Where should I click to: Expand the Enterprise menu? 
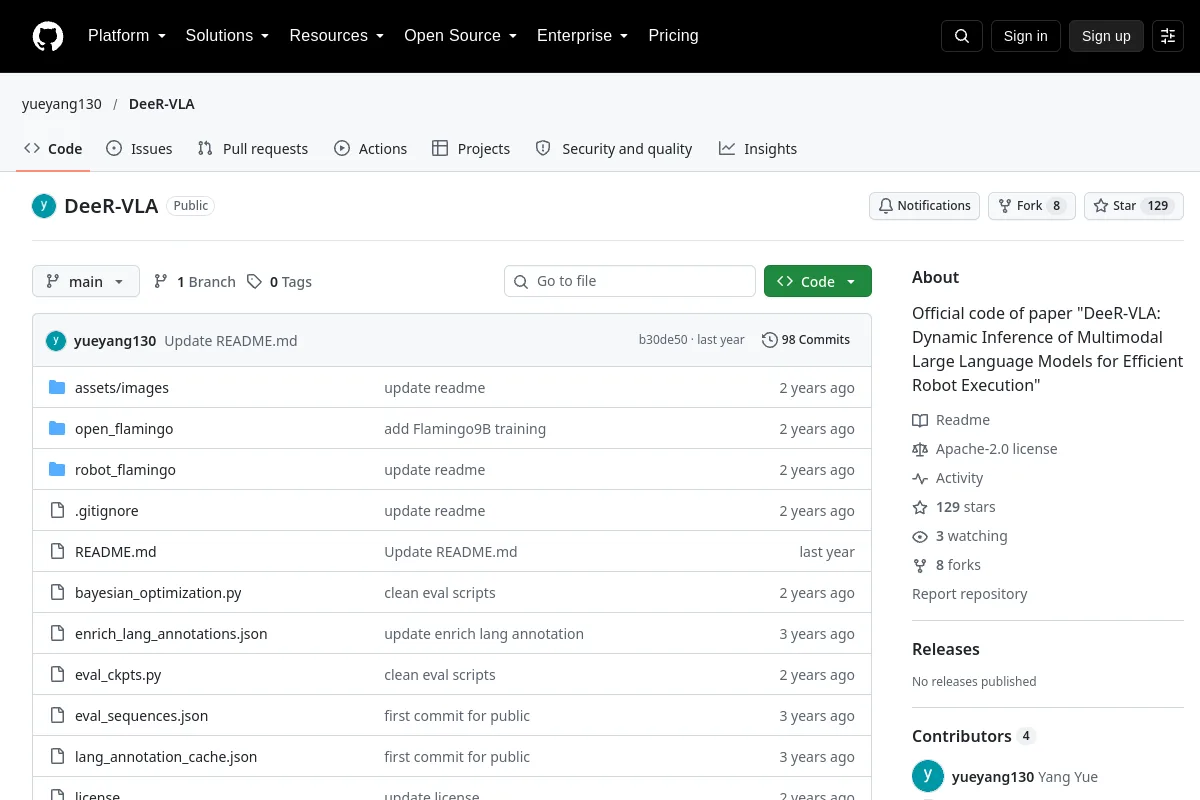coord(583,36)
